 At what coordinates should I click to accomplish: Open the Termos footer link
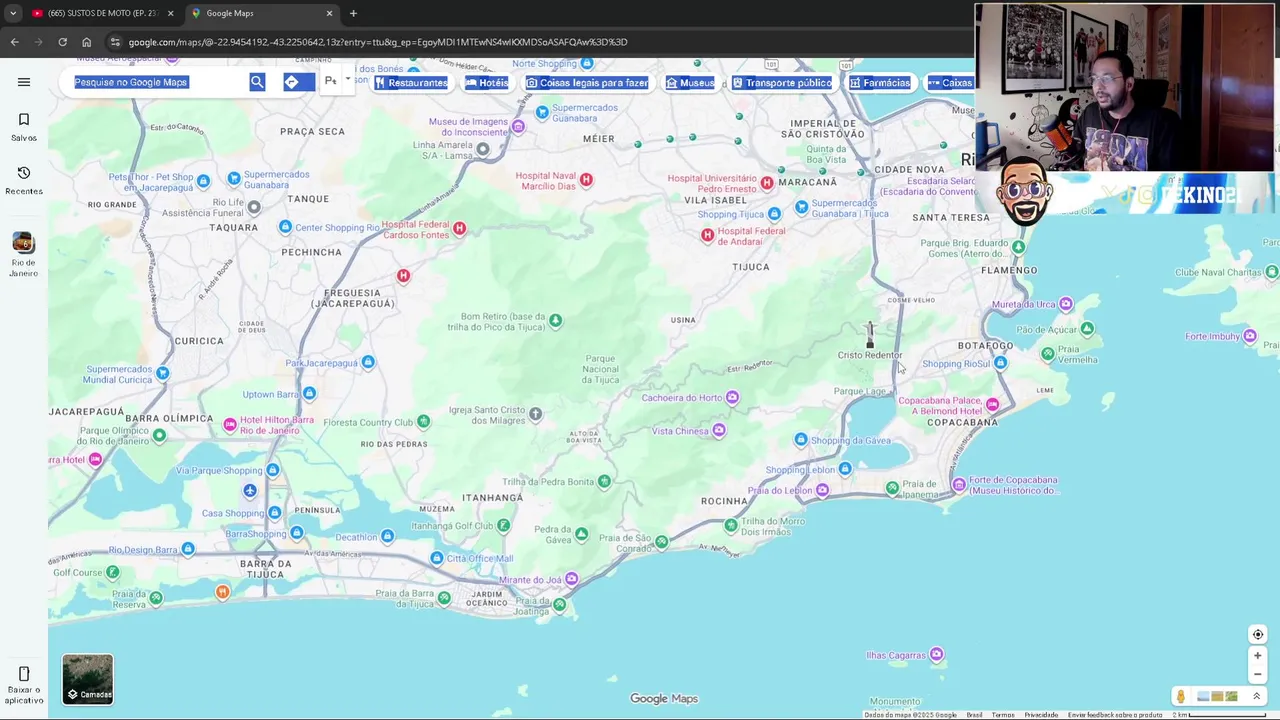pos(1003,715)
